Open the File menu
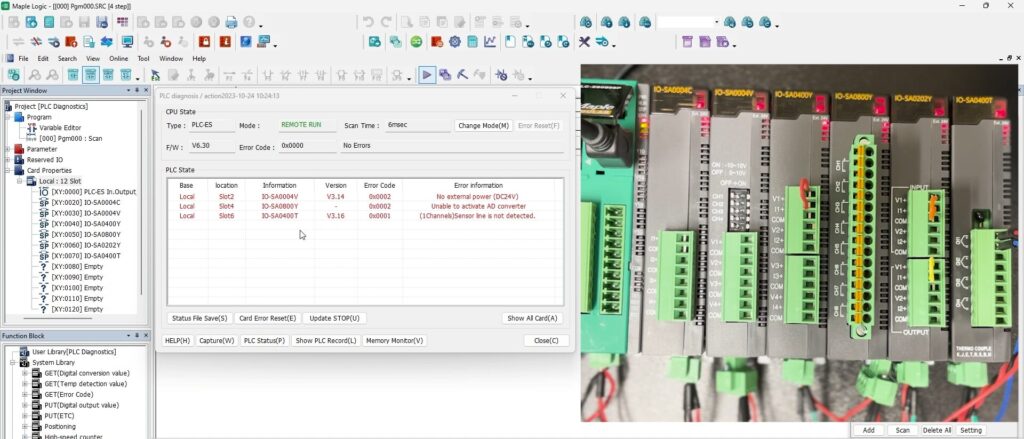1024x439 pixels. point(23,58)
